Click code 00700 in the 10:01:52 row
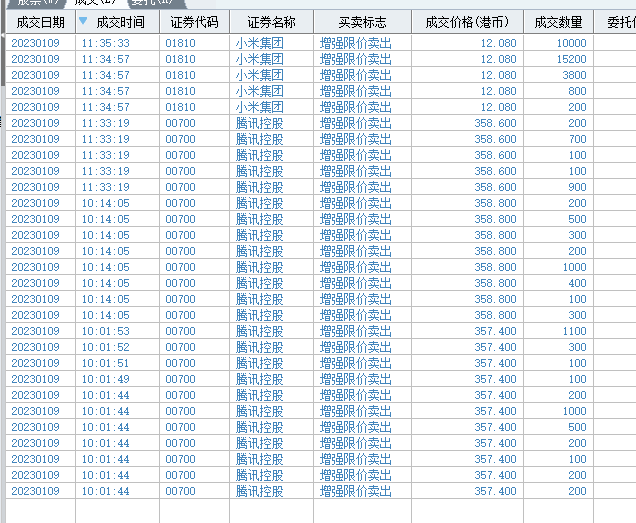 click(x=180, y=347)
